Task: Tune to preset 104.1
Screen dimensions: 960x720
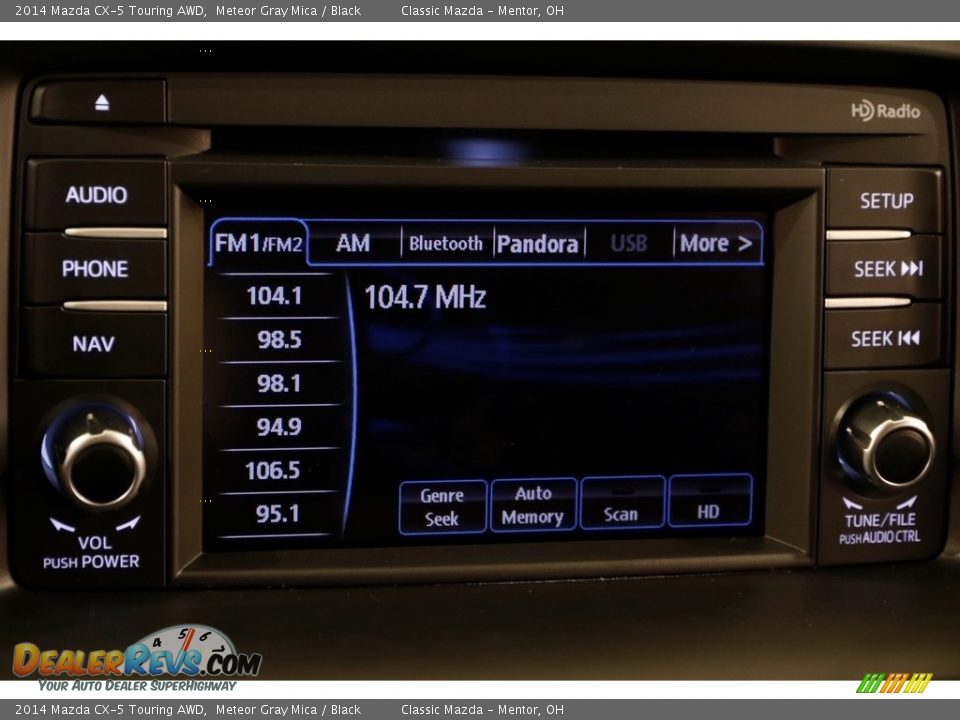Action: coord(274,296)
